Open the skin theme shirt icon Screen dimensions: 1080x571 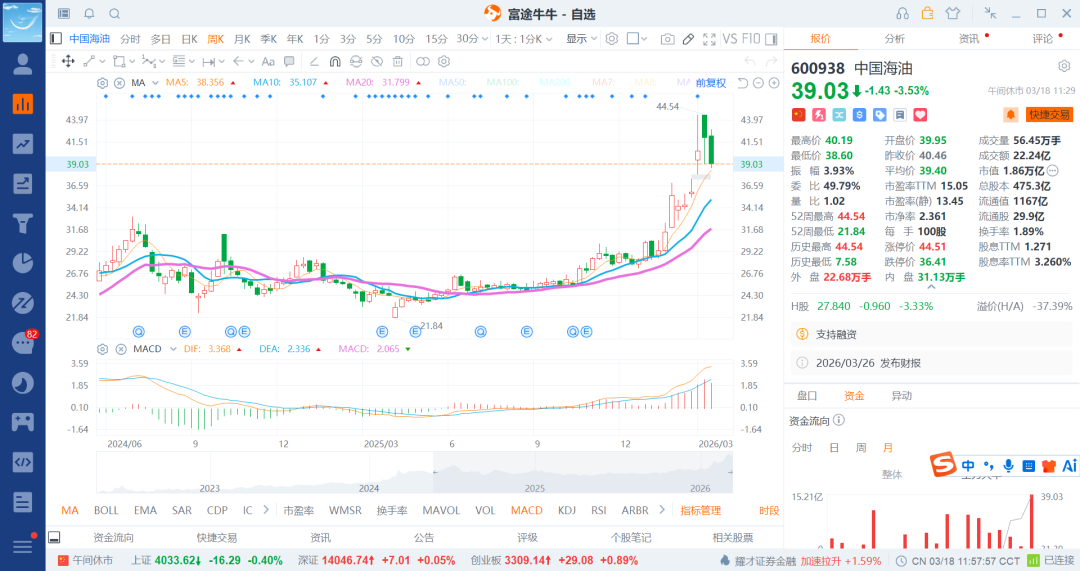953,13
